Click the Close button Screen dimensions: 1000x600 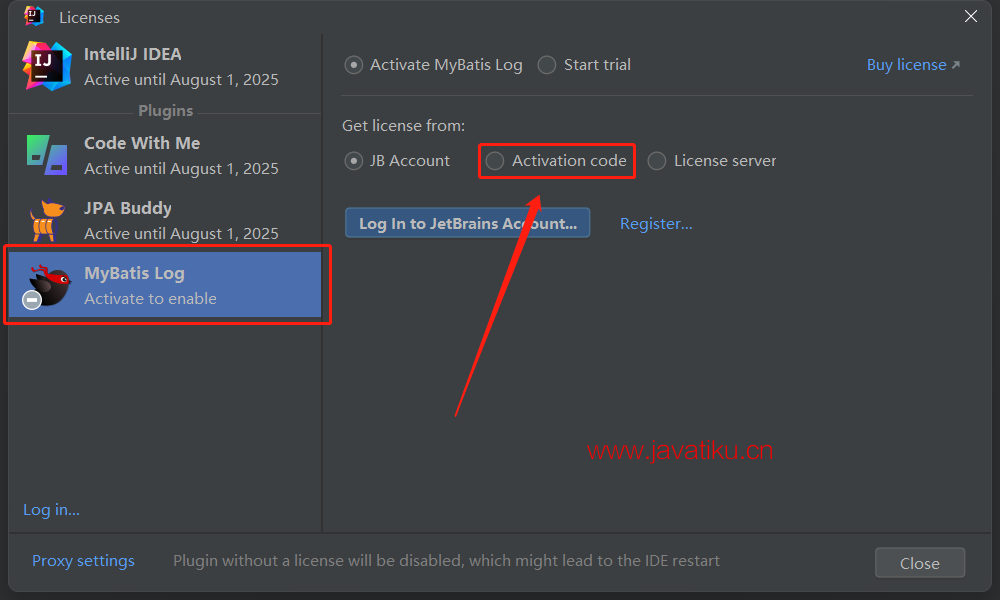coord(920,563)
